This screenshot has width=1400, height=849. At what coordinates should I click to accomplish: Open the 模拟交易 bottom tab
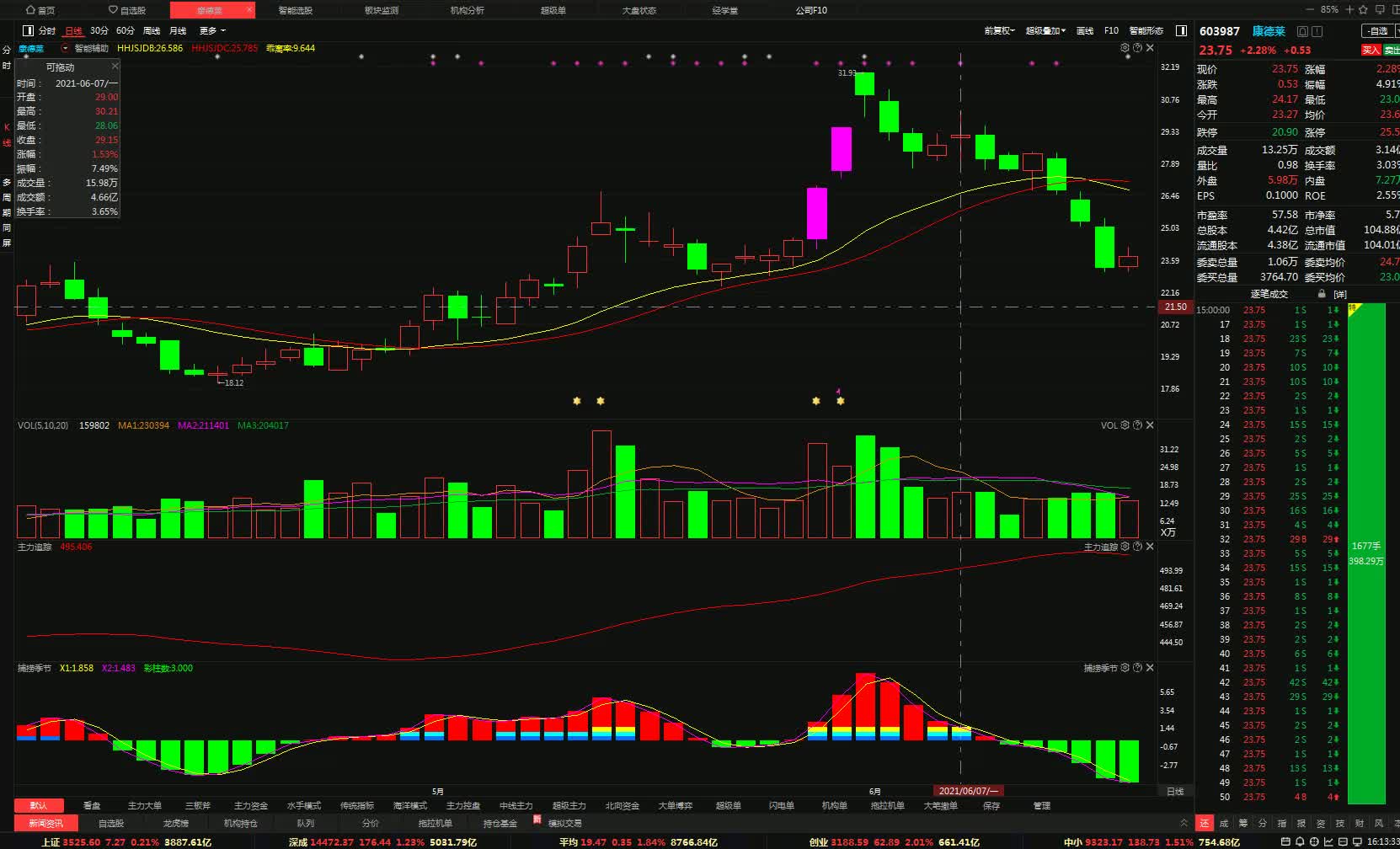(x=564, y=823)
